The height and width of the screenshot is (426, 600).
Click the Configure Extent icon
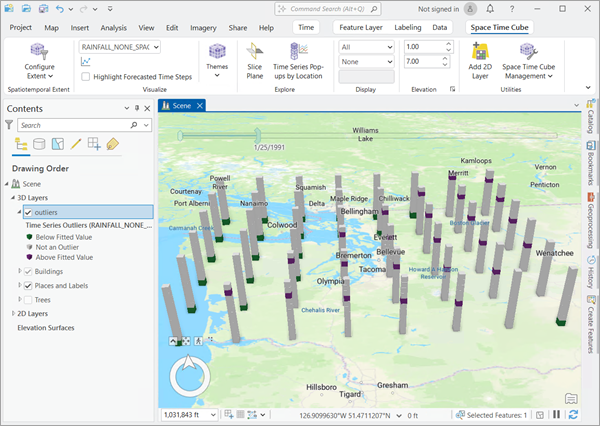pos(40,50)
